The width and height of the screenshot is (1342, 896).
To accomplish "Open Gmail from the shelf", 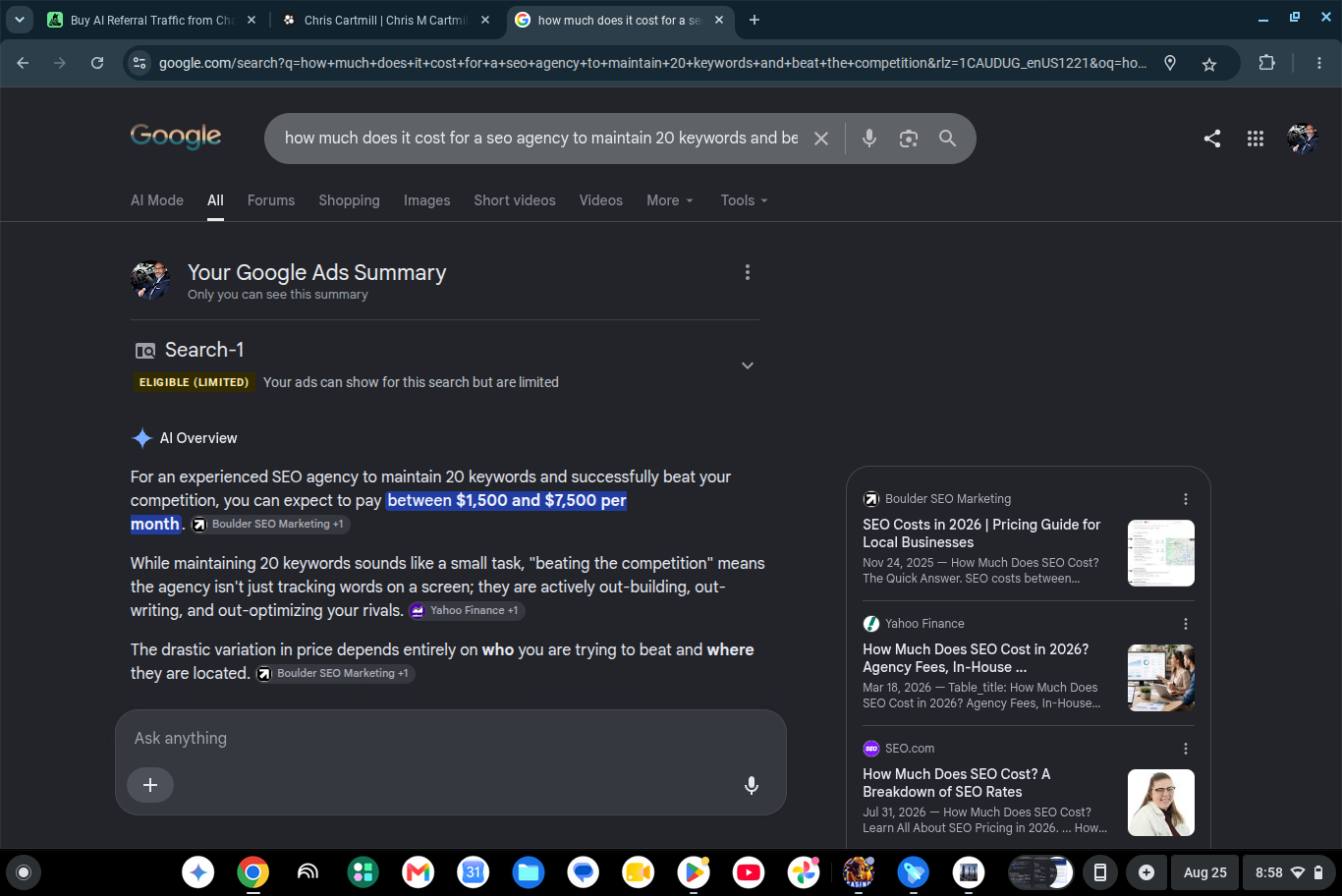I will (419, 871).
